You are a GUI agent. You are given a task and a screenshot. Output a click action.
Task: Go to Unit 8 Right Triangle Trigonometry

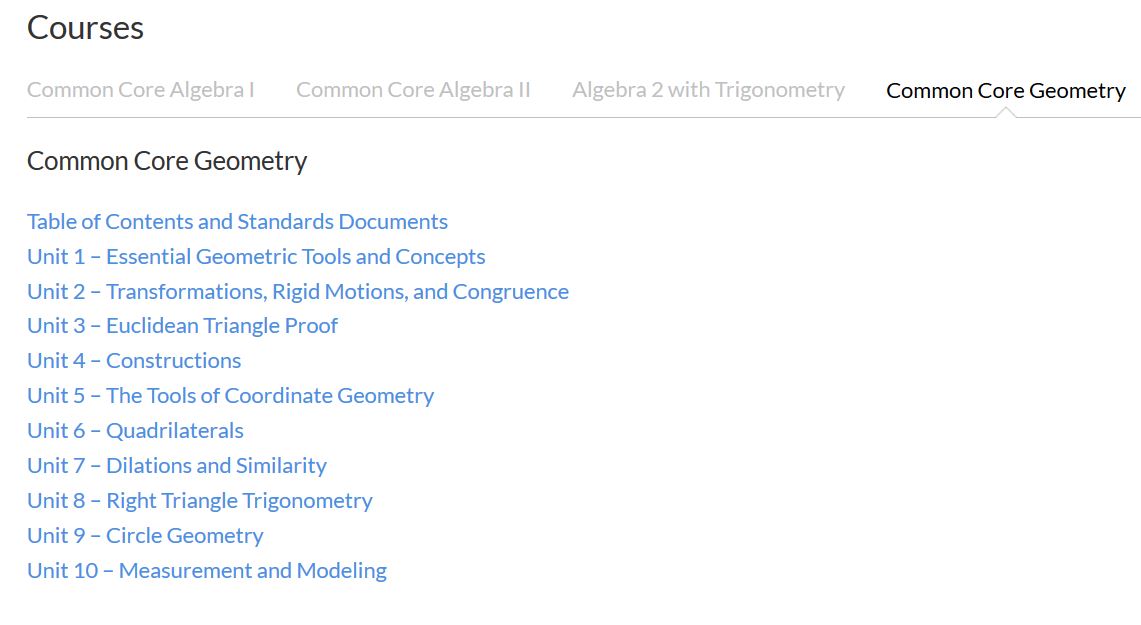pyautogui.click(x=199, y=500)
